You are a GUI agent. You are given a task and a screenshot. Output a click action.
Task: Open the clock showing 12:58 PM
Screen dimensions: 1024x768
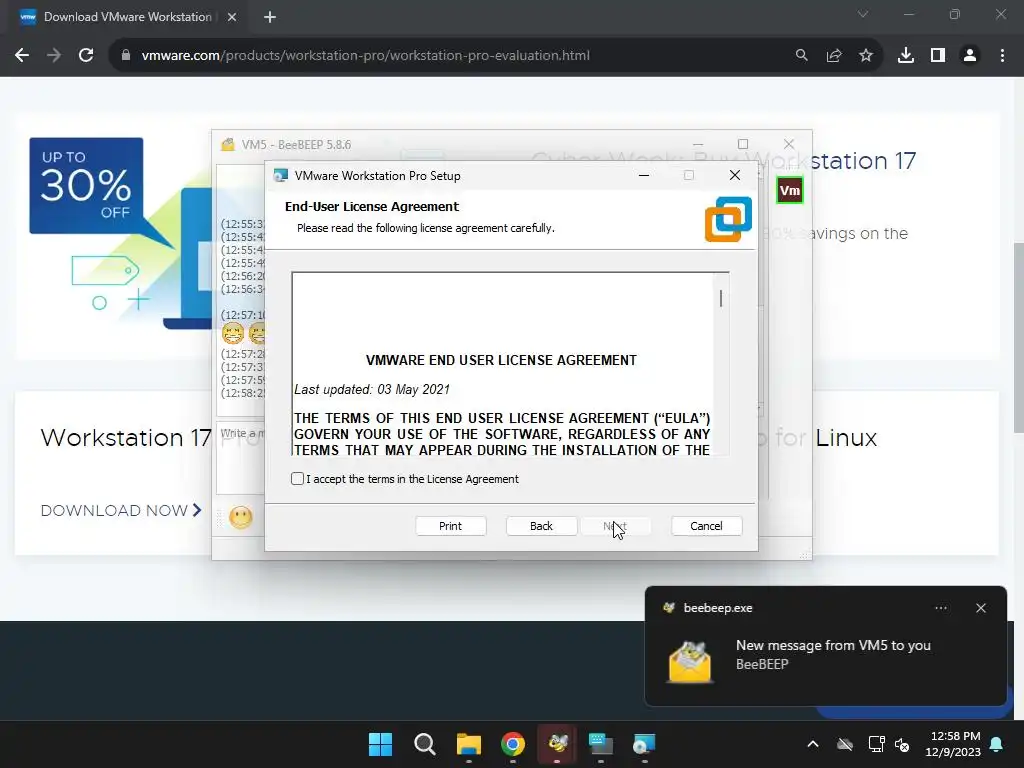(x=953, y=744)
